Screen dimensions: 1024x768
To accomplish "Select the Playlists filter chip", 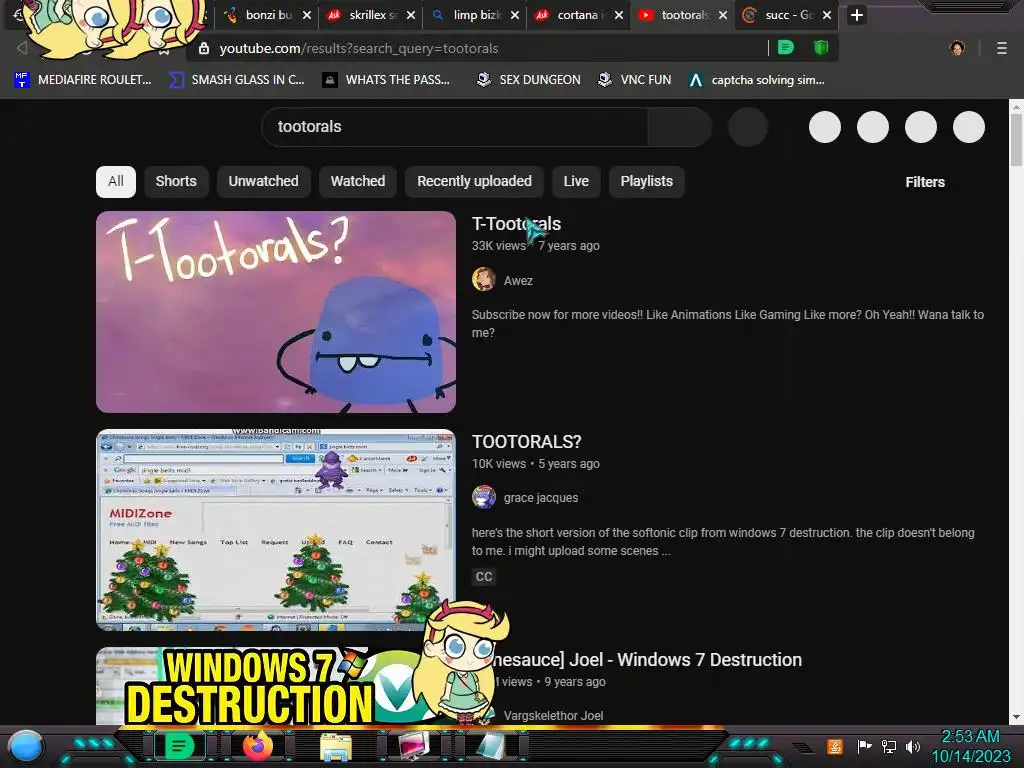I will pyautogui.click(x=647, y=182).
